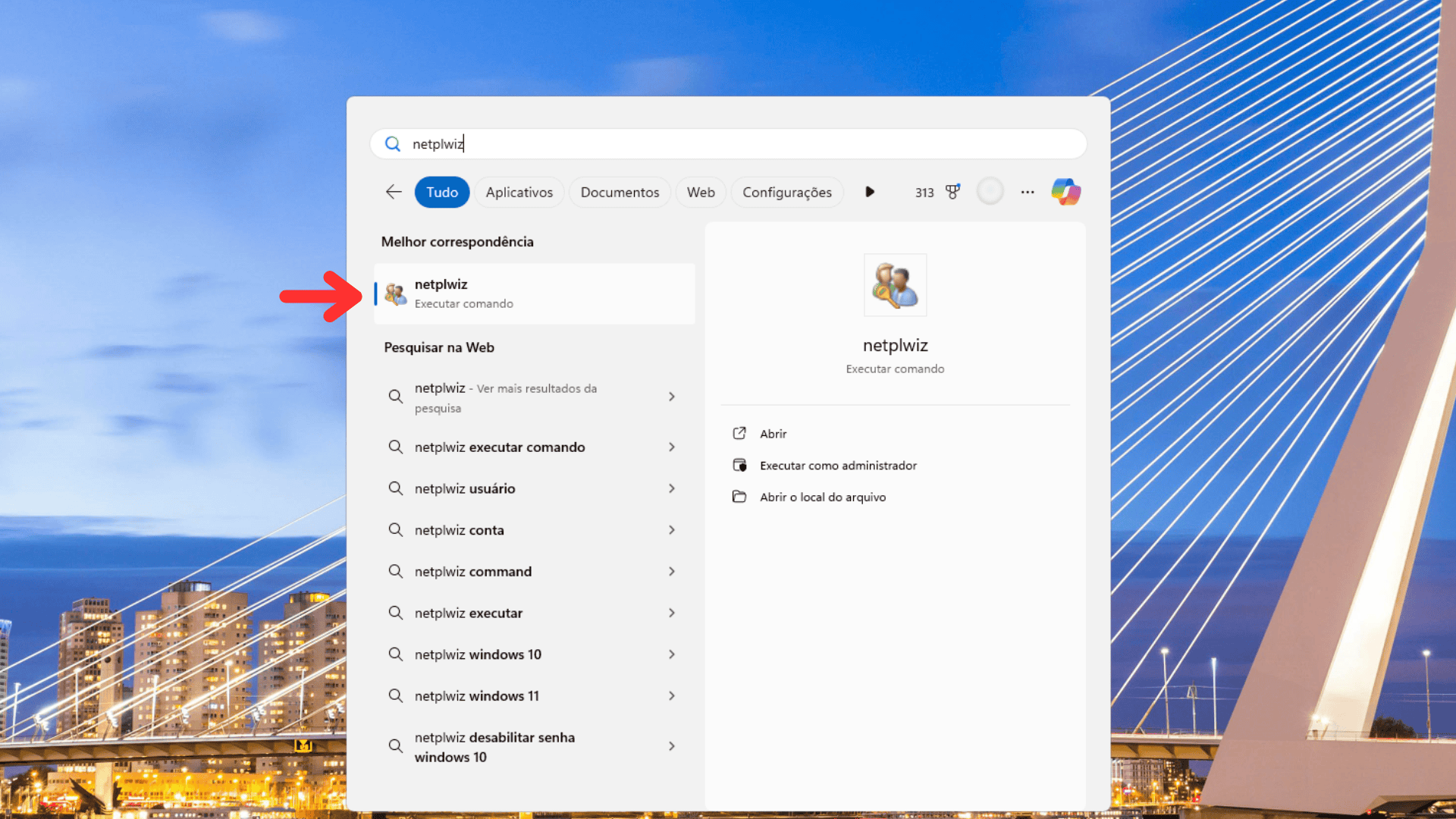The width and height of the screenshot is (1456, 819).
Task: Expand chevron for netplwiz command
Action: point(672,571)
